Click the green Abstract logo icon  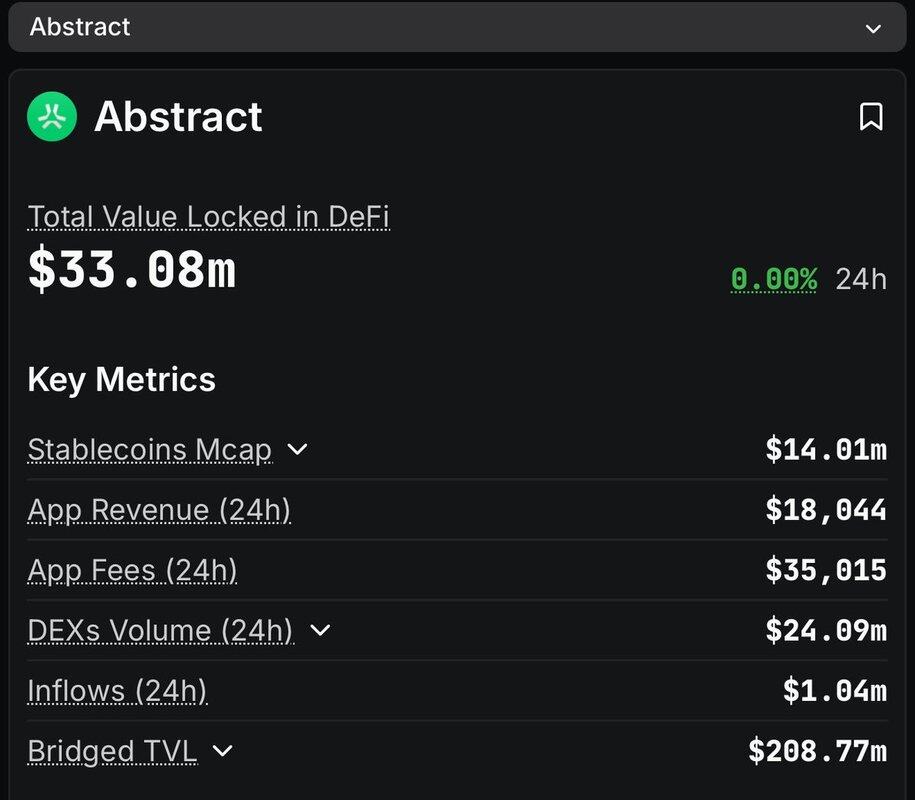52,117
